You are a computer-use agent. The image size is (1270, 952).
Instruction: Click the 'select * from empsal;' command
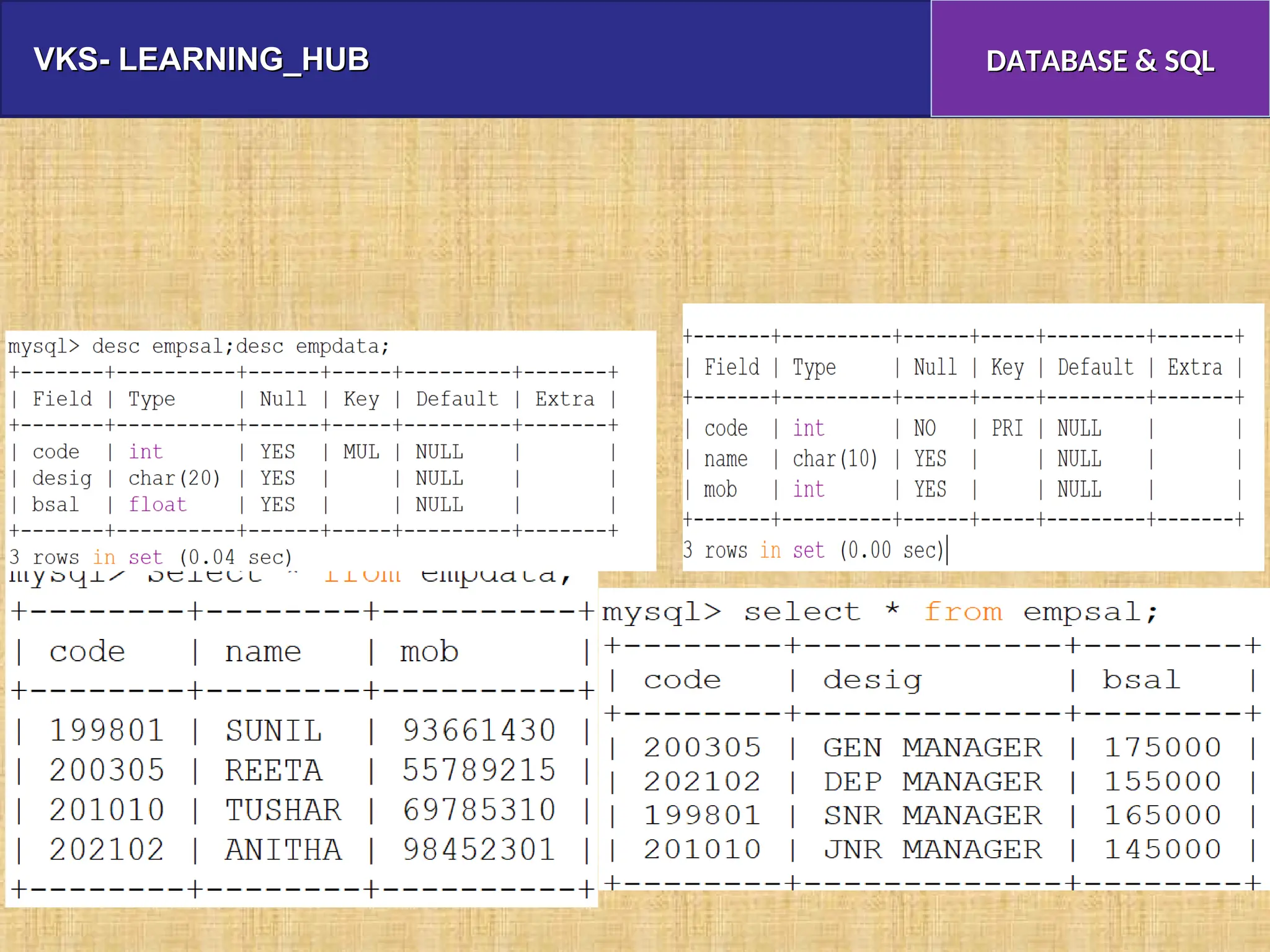coord(951,612)
